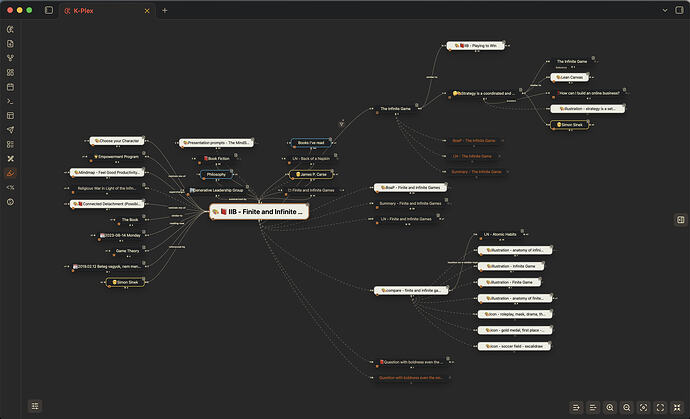
Task: Click the icon - soccer field - excalidraw node
Action: tap(514, 346)
